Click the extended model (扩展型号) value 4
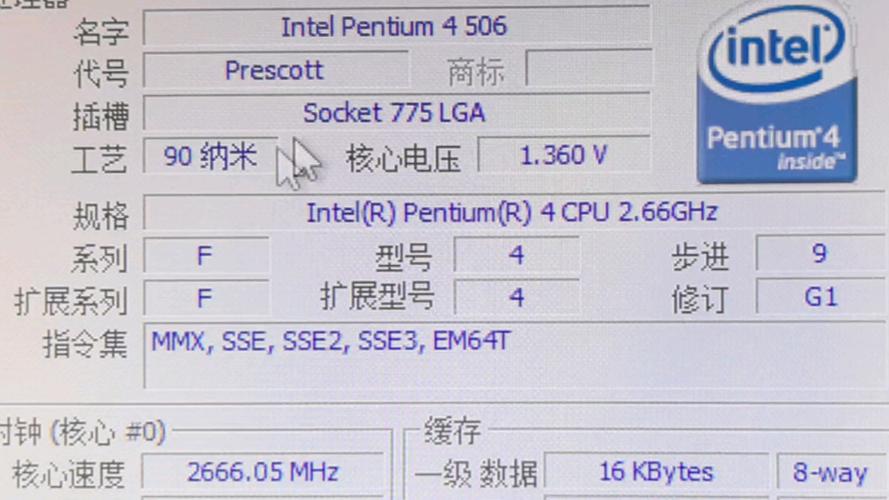The width and height of the screenshot is (889, 500). [517, 298]
